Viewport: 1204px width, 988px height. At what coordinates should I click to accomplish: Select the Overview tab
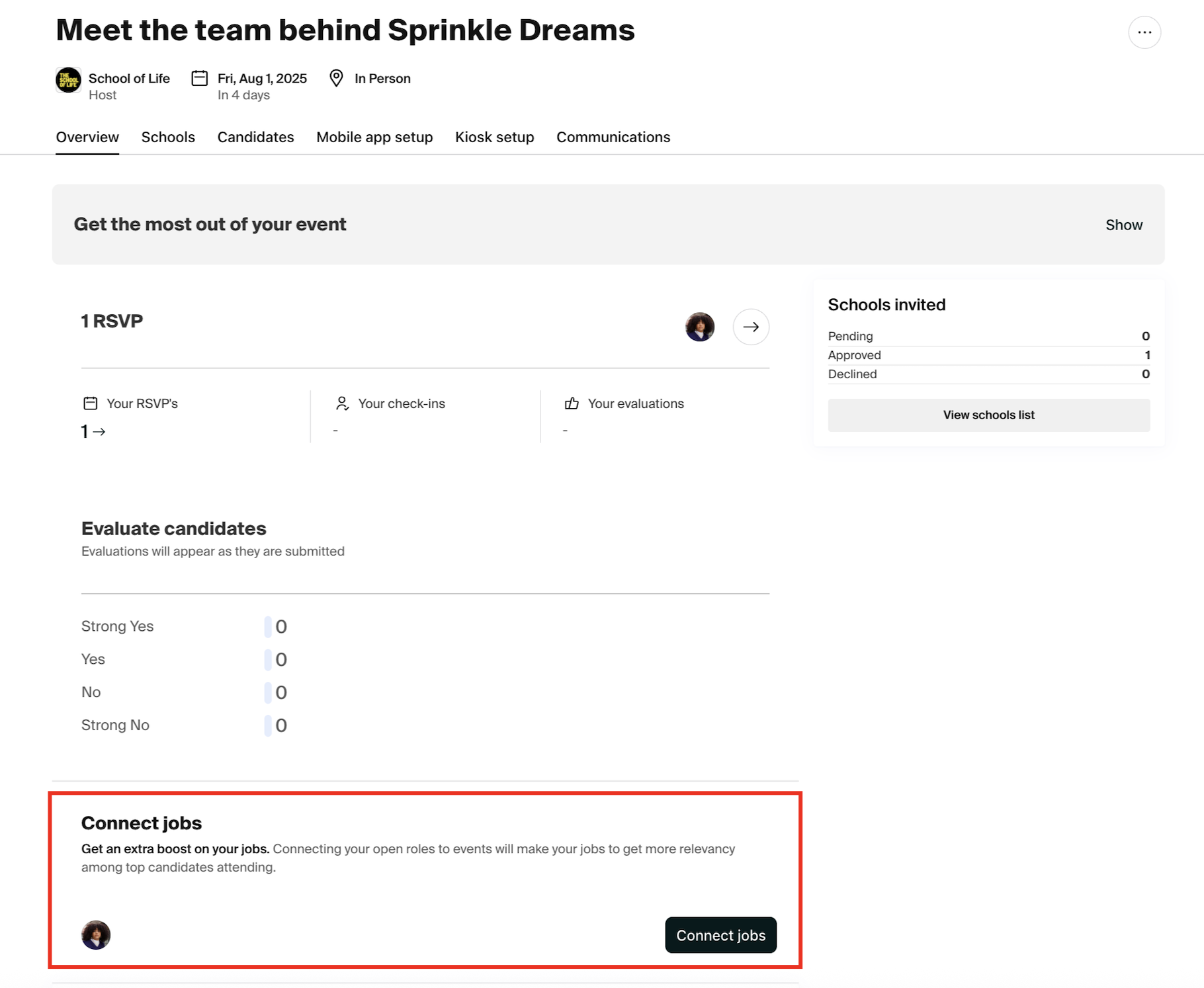tap(87, 137)
